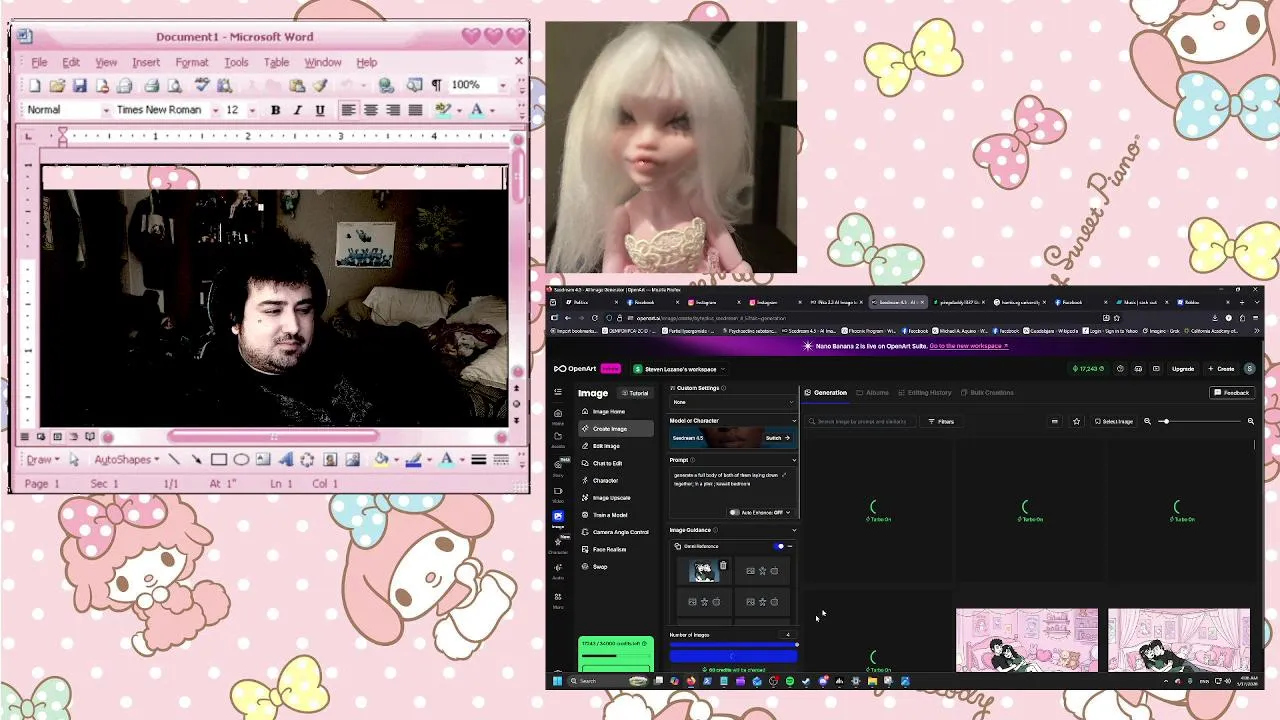Click the Select Image button

click(1114, 422)
